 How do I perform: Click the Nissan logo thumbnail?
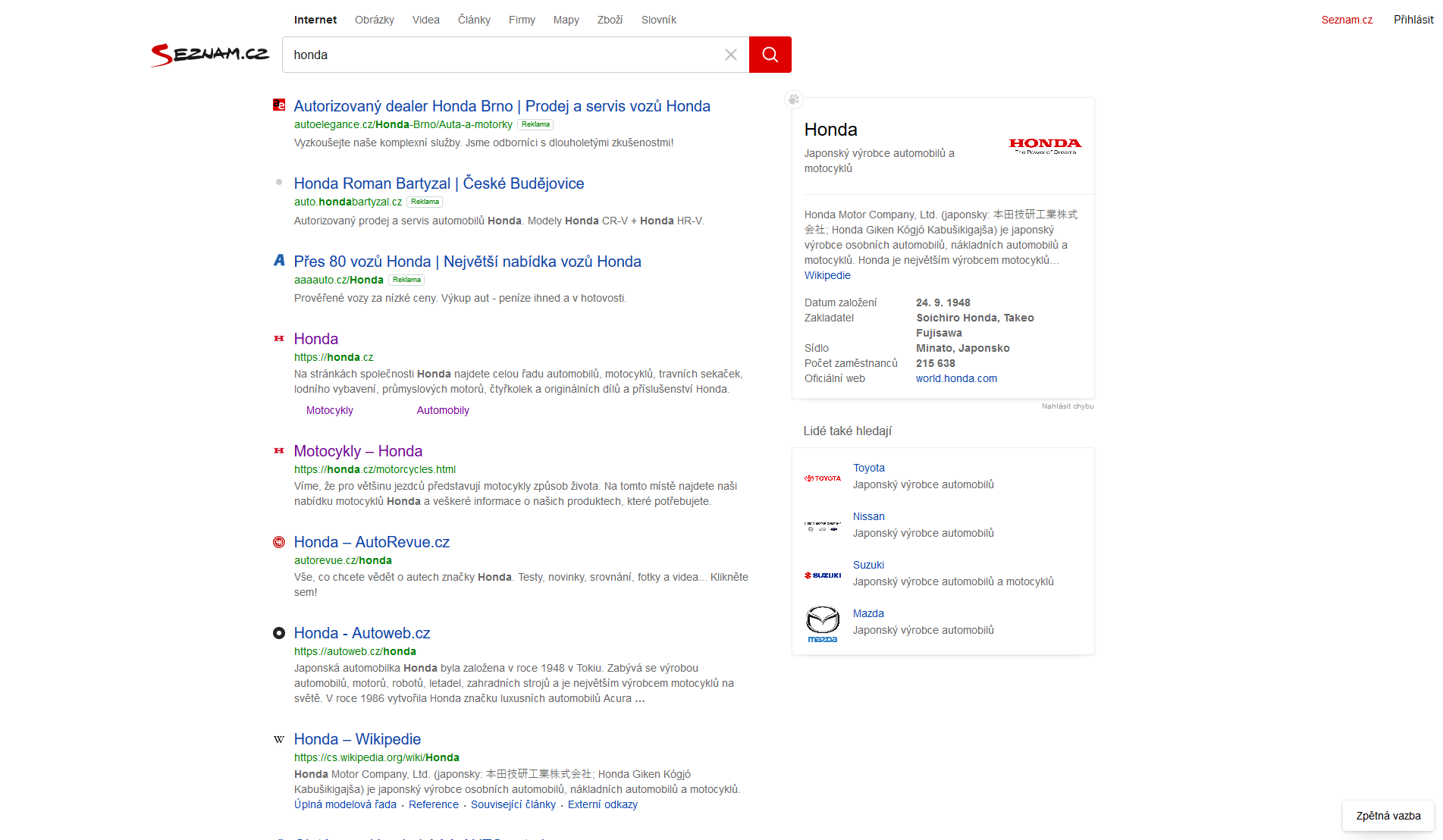coord(823,525)
